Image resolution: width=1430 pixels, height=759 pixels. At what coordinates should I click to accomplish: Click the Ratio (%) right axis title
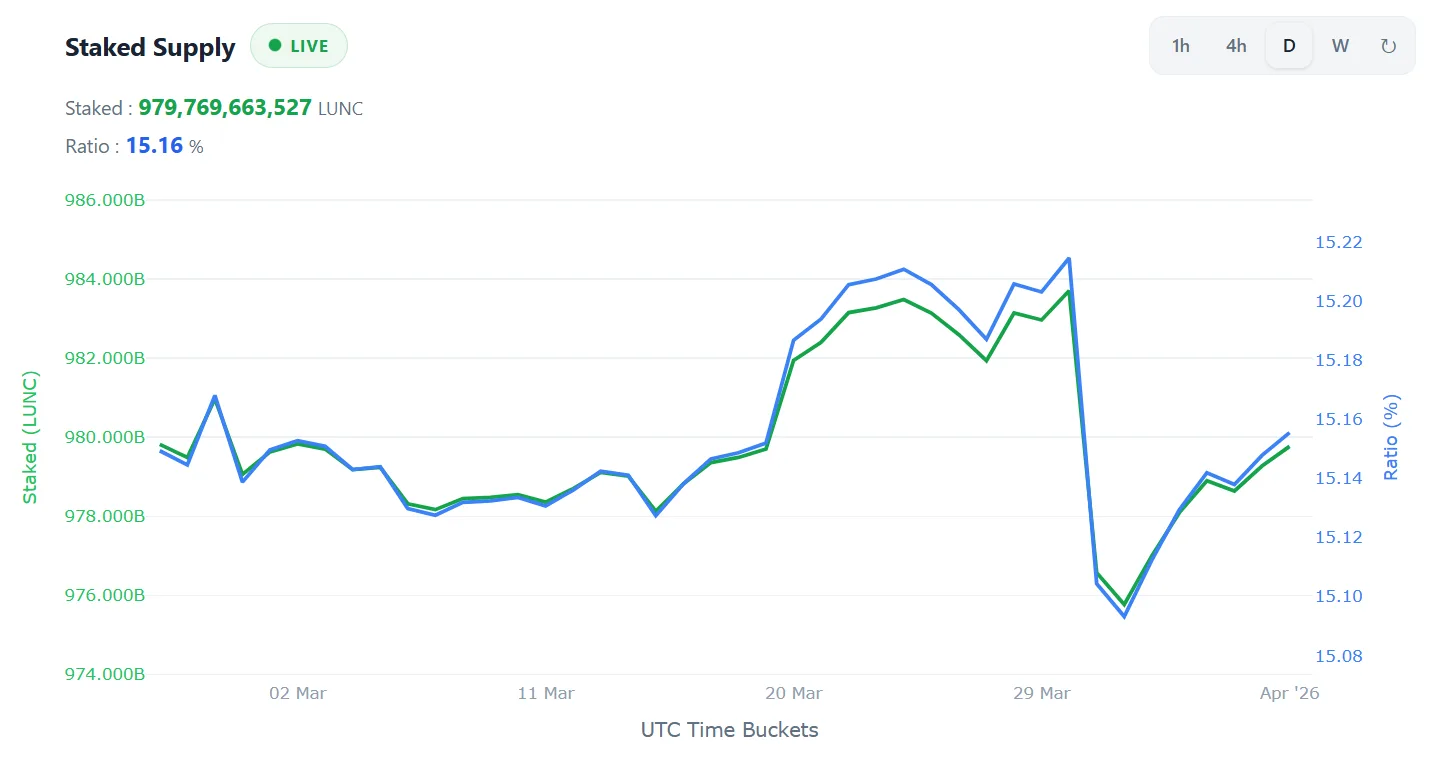(1391, 437)
